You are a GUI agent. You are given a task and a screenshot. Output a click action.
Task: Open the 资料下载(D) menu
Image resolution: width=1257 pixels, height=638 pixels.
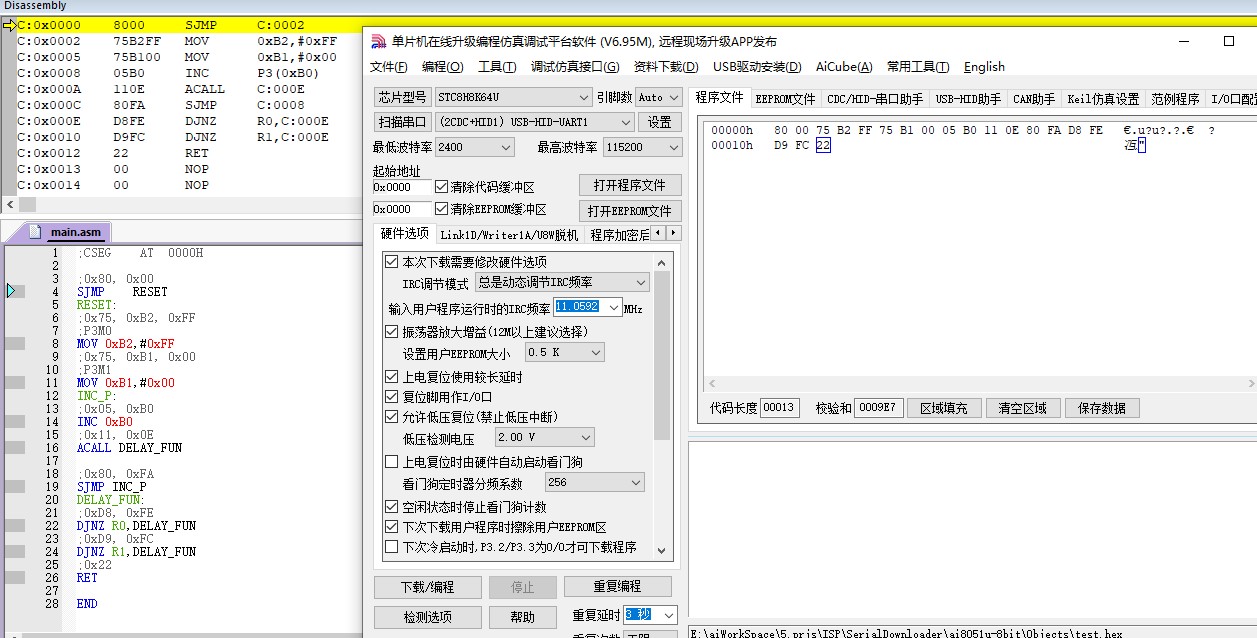[x=666, y=67]
